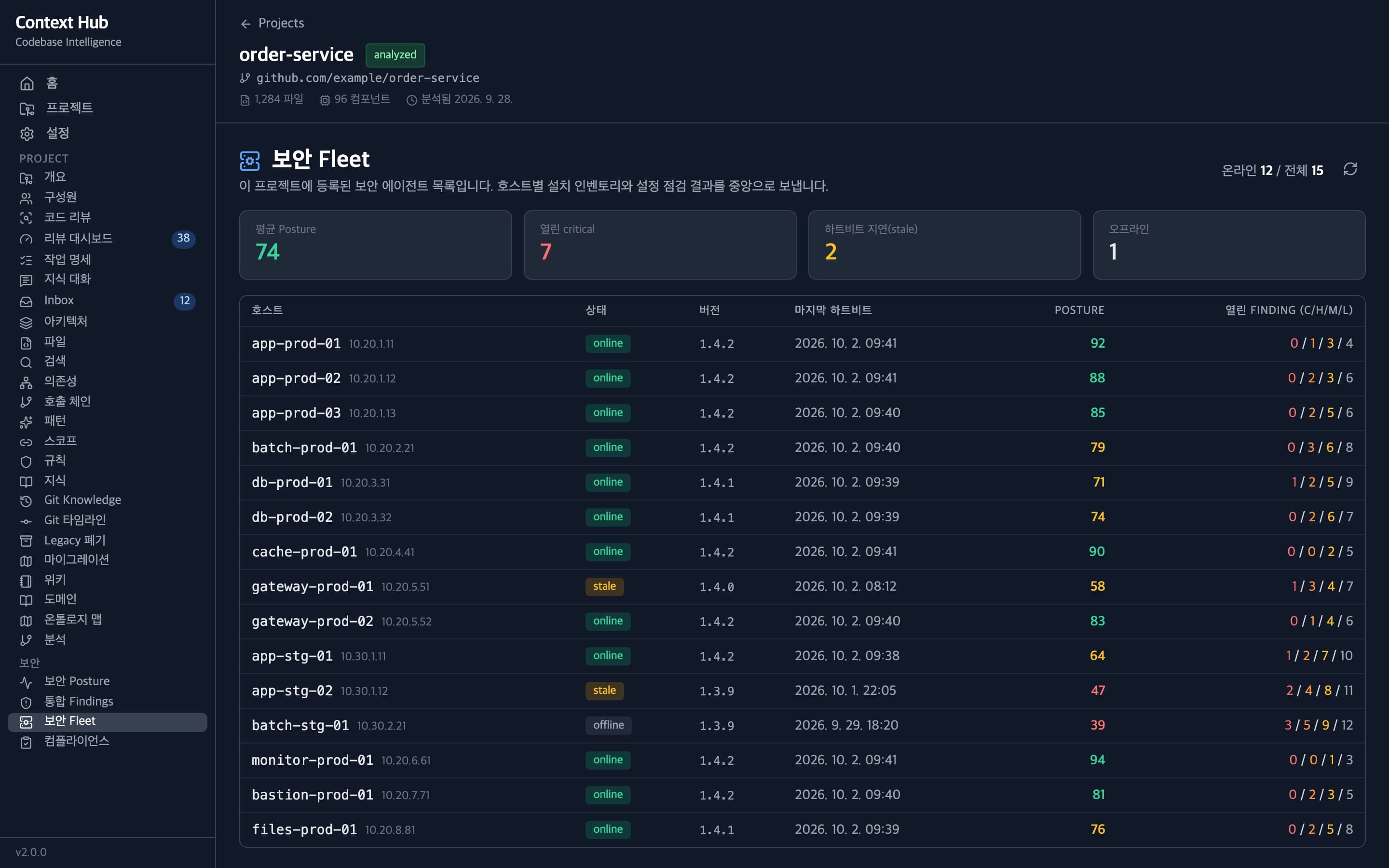Click the 열린 critical summary card

(659, 245)
